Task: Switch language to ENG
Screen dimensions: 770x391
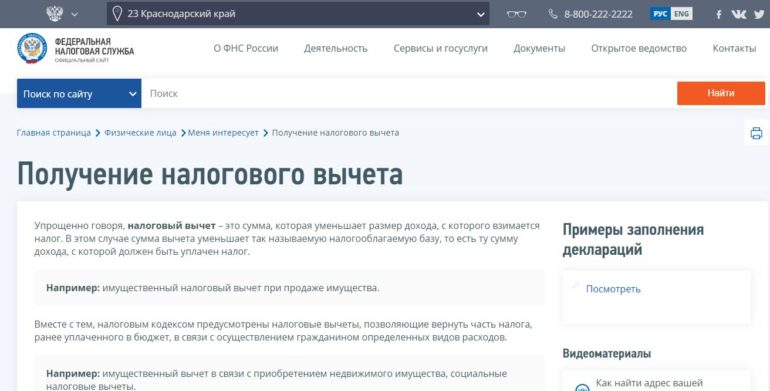Action: tap(682, 14)
